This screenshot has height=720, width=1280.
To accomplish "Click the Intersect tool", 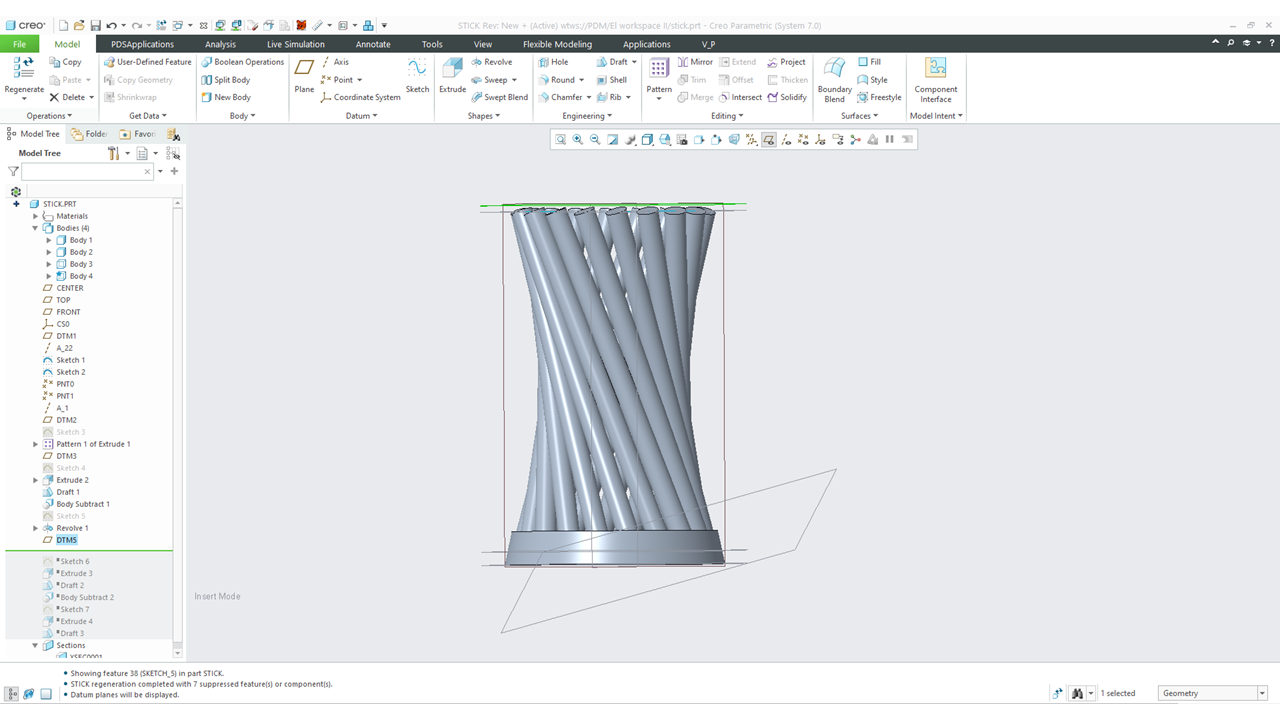I will 740,97.
